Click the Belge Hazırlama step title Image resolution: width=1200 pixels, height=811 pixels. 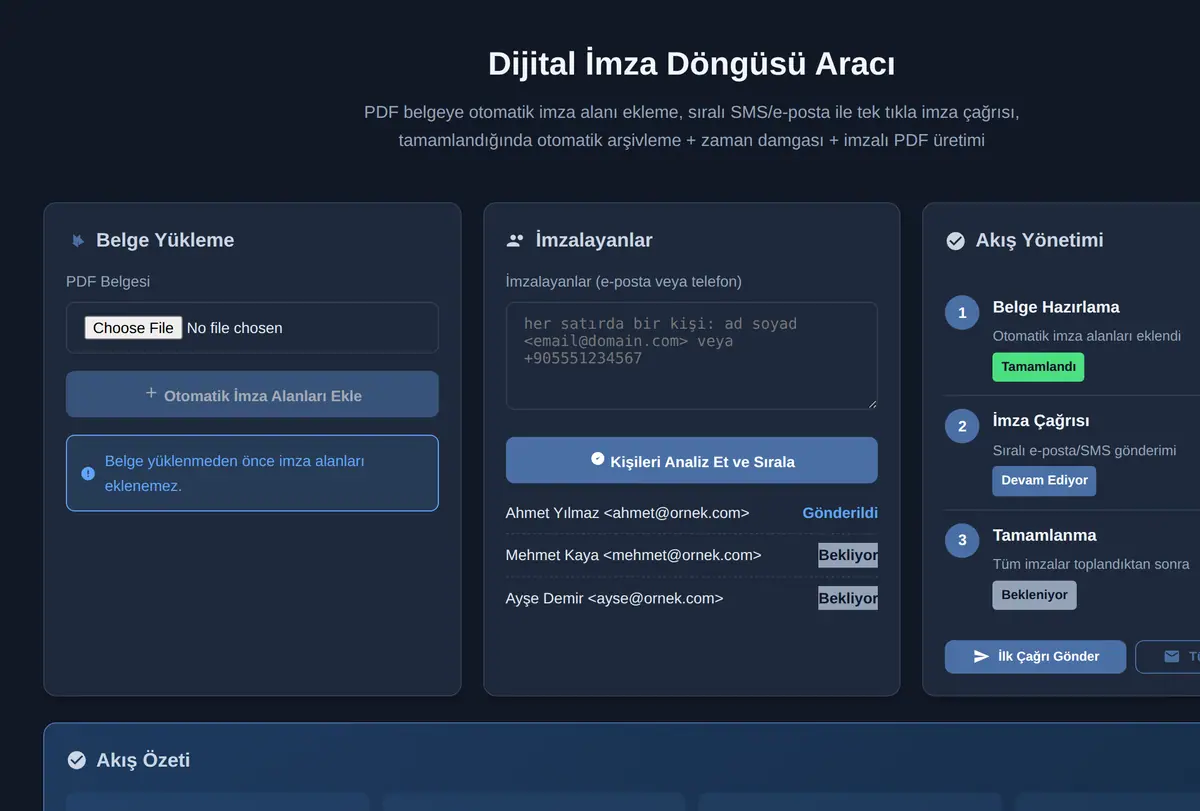click(1056, 307)
